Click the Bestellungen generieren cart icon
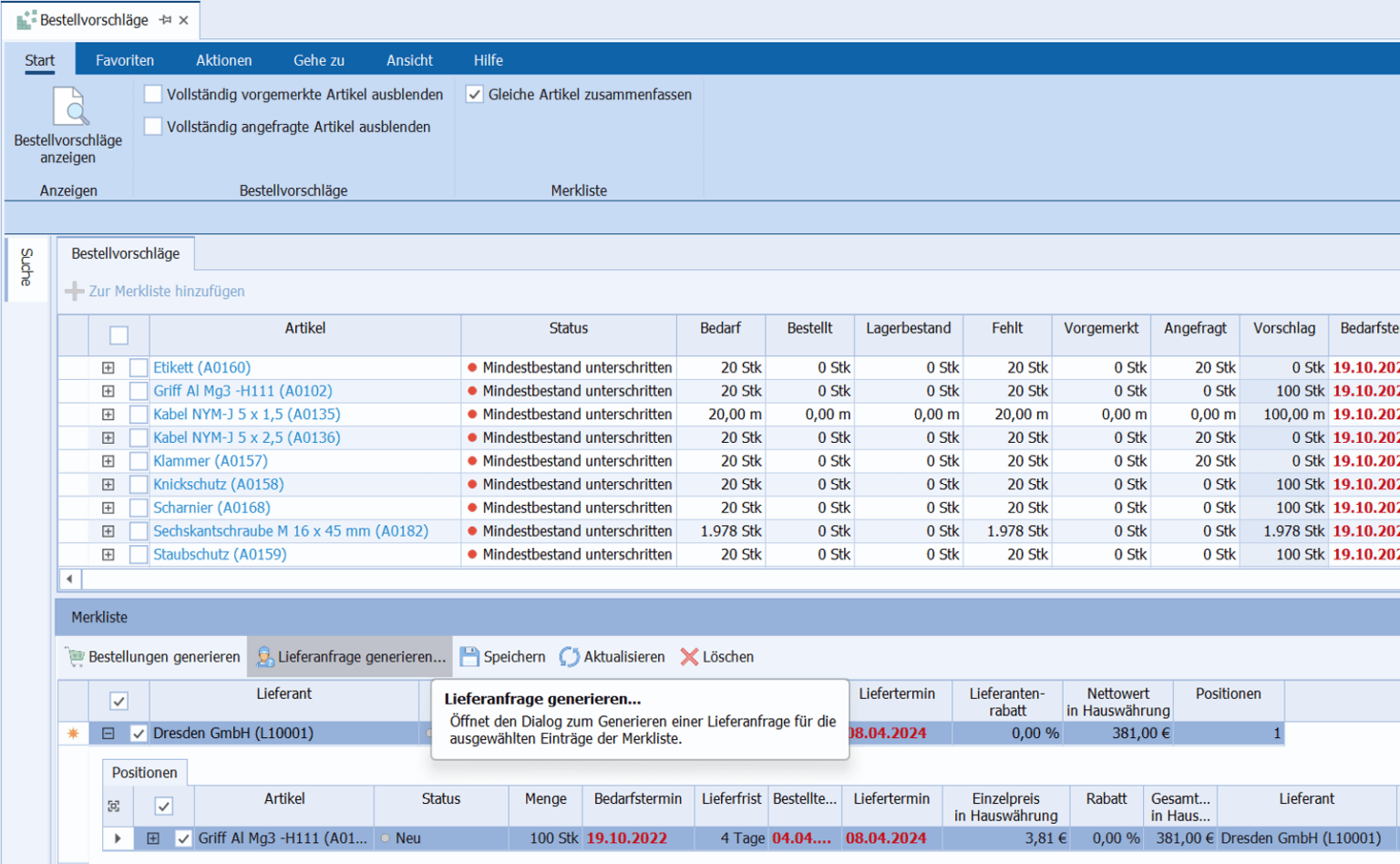This screenshot has width=1400, height=864. pos(75,657)
